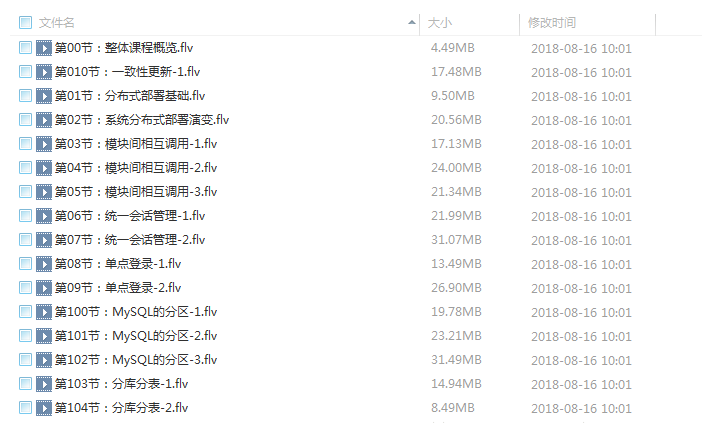The image size is (702, 423).
Task: Toggle sort arrow in 文件名 column header
Action: click(411, 22)
